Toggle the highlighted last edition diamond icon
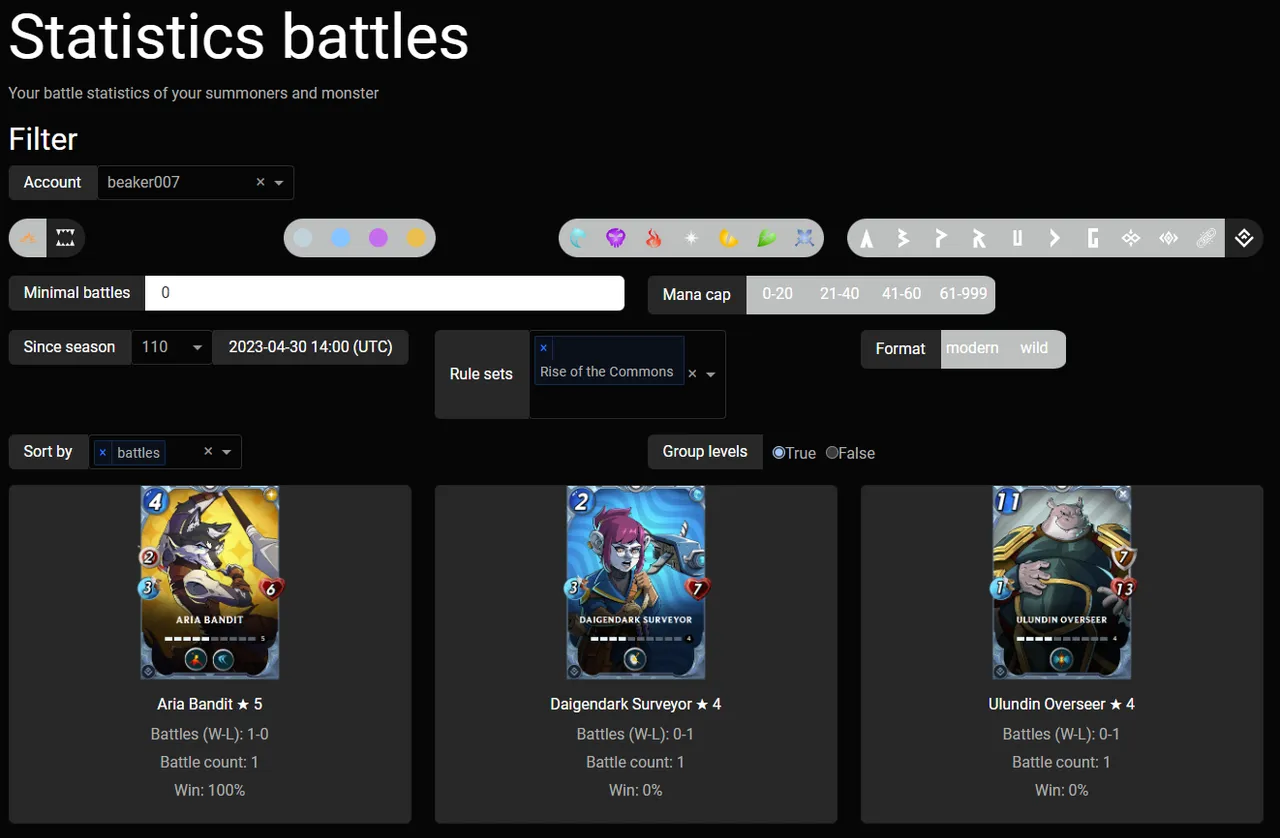Viewport: 1280px width, 838px height. (x=1244, y=238)
